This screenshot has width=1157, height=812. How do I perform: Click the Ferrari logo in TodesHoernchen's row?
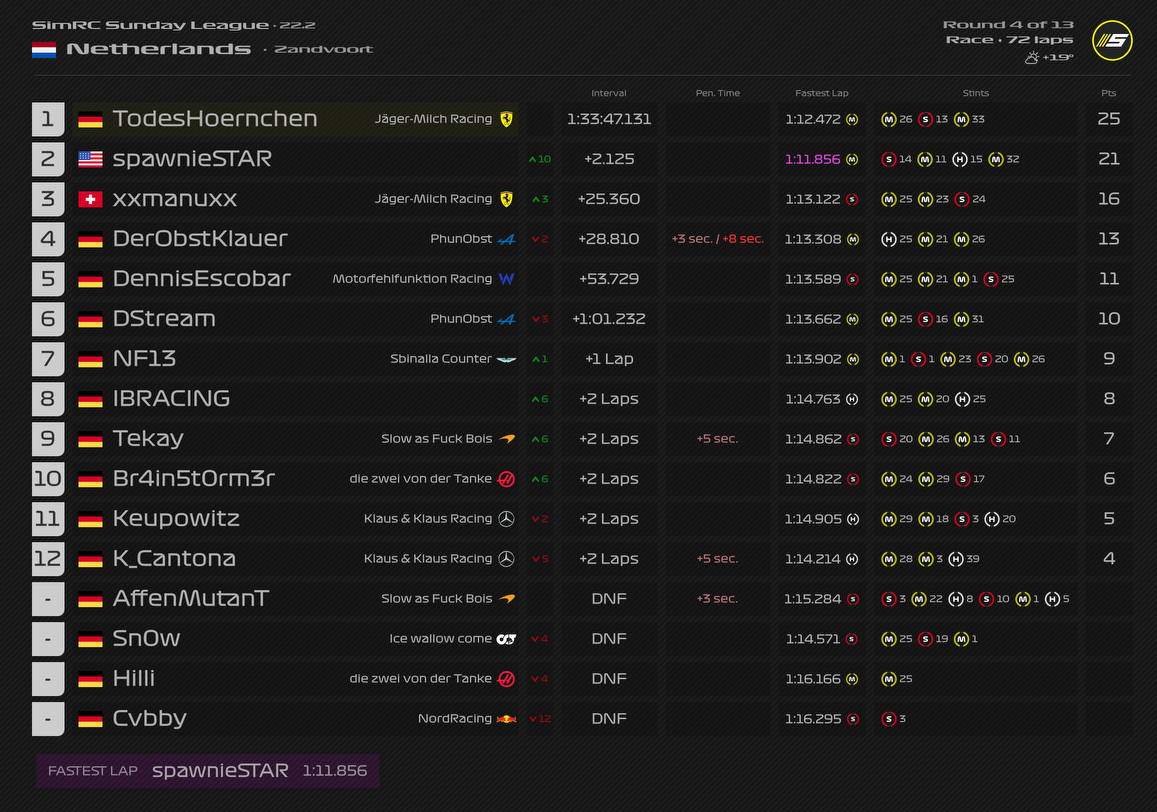pos(506,119)
